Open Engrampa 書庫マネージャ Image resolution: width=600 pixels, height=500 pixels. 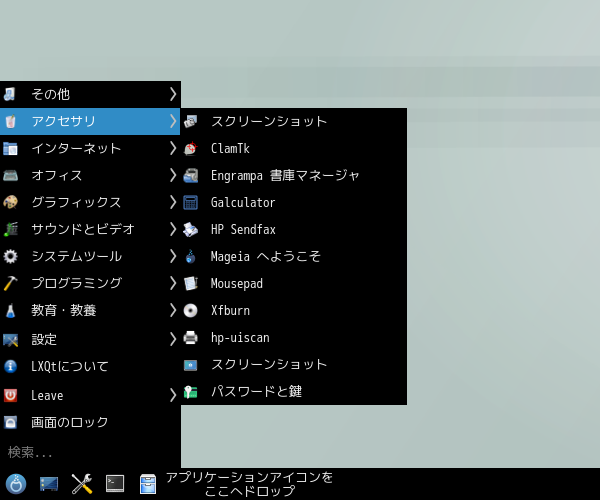(294, 175)
